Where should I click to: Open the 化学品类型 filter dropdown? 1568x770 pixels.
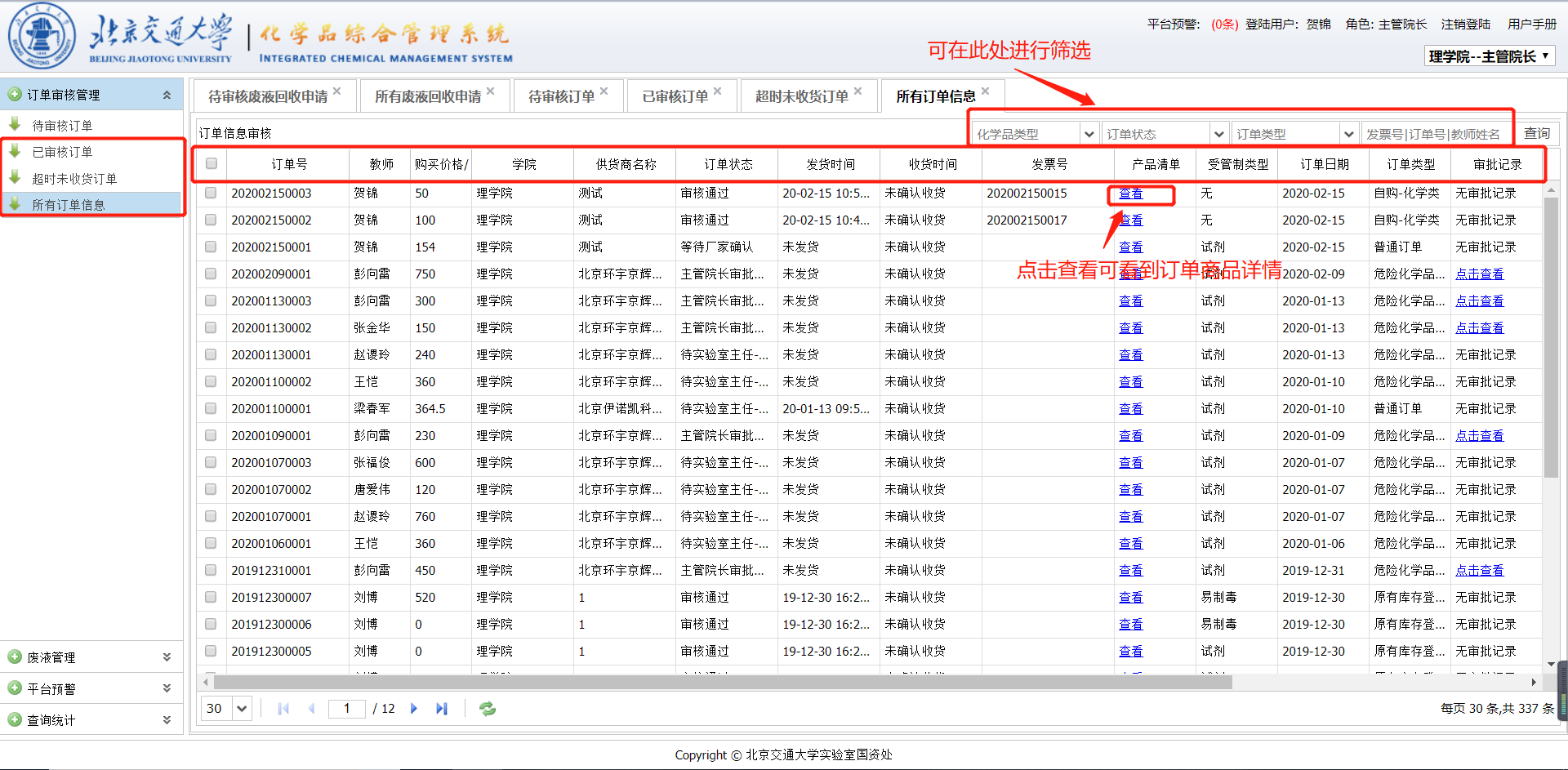1089,134
